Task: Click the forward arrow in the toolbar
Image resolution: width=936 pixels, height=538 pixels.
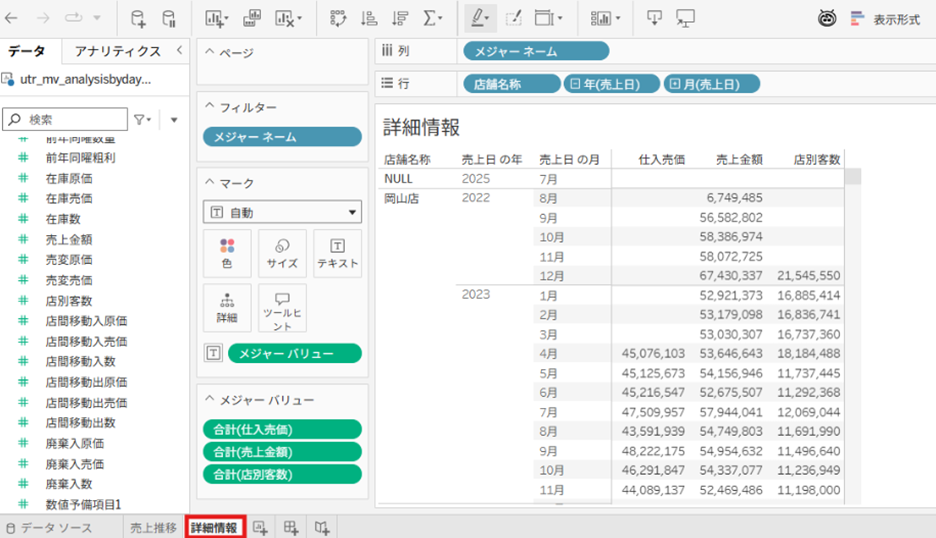Action: (x=43, y=18)
